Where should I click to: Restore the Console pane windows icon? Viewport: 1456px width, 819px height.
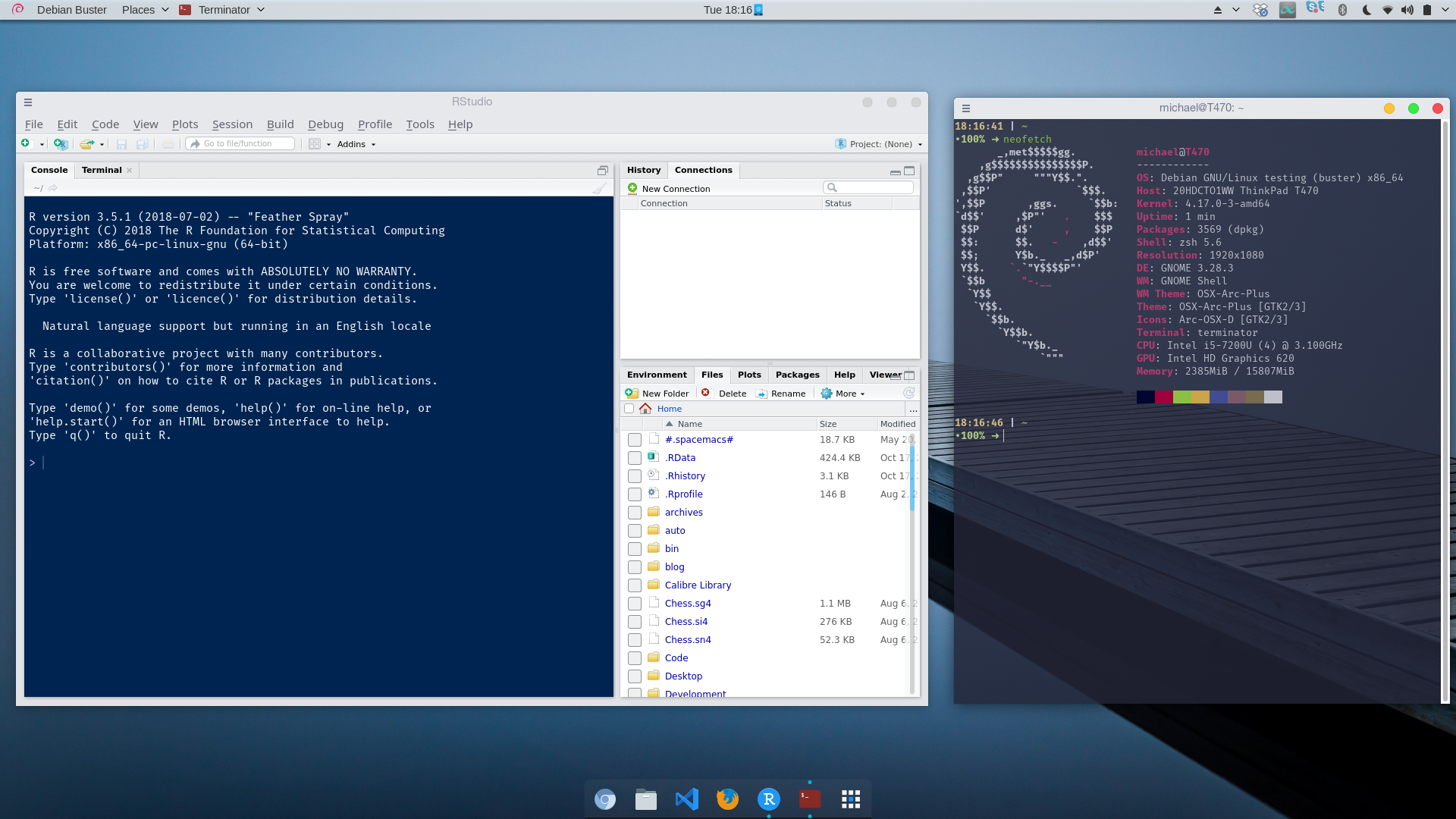point(602,171)
